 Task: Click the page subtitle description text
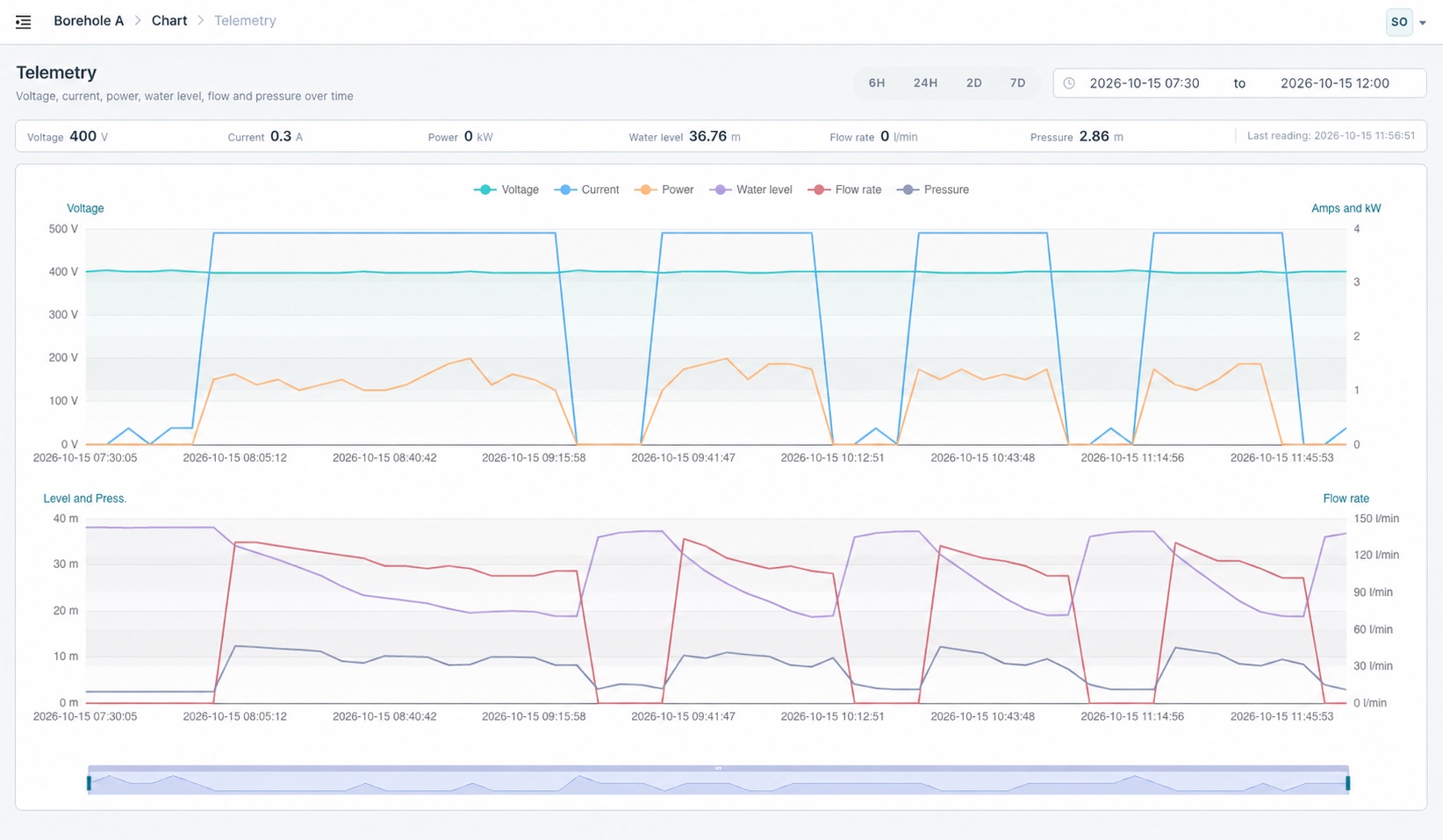coord(184,97)
